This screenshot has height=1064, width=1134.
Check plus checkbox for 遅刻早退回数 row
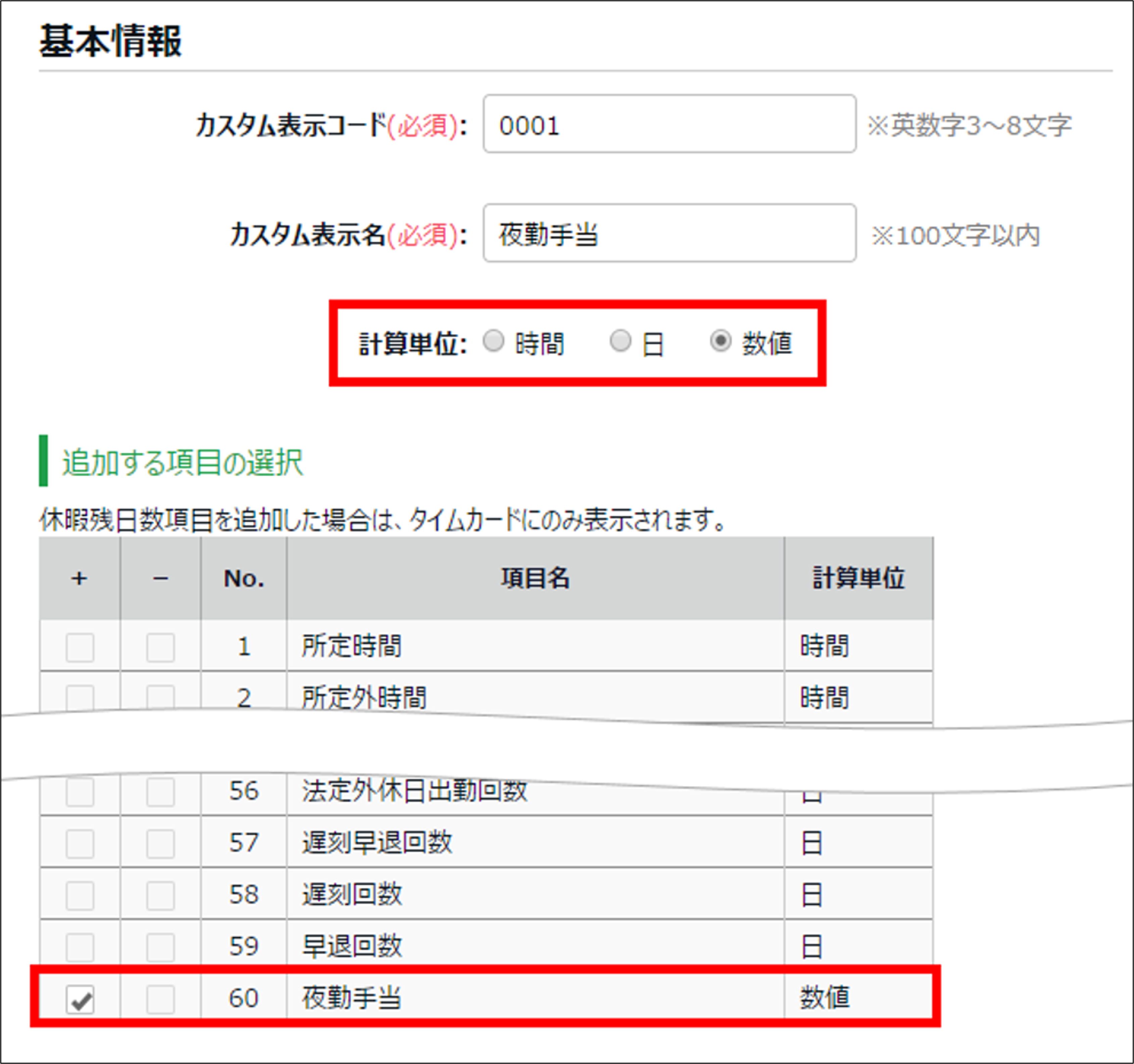[80, 844]
